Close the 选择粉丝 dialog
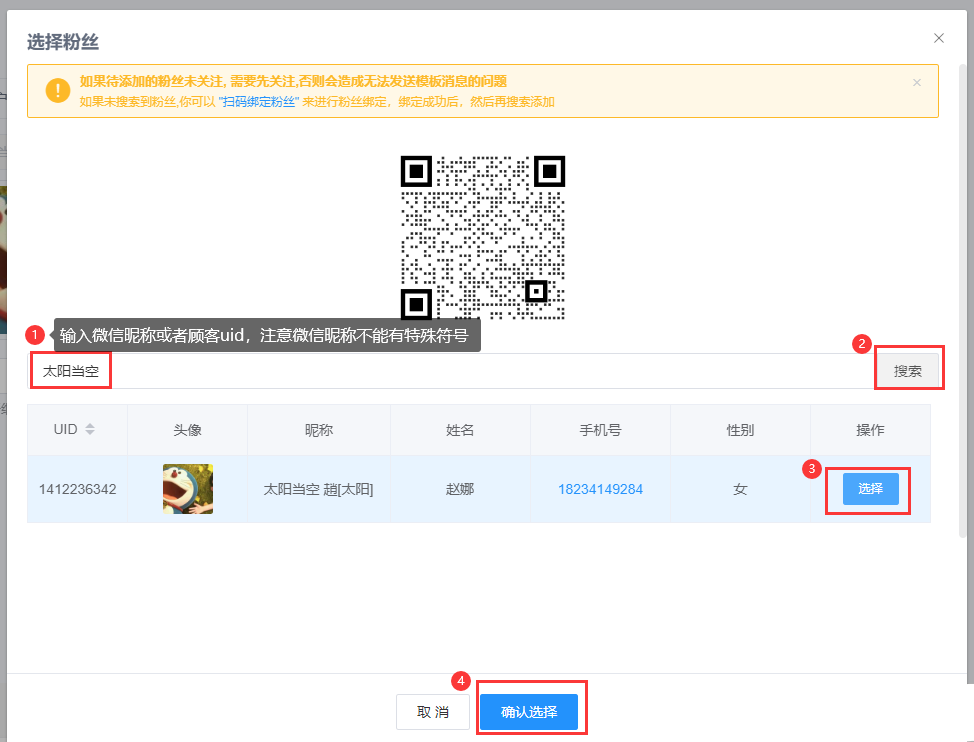Viewport: 974px width, 742px height. [x=939, y=38]
